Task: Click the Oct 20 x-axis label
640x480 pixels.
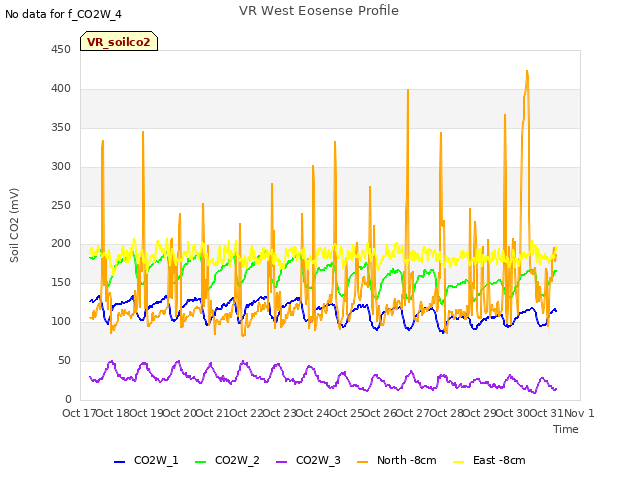Action: tap(179, 413)
